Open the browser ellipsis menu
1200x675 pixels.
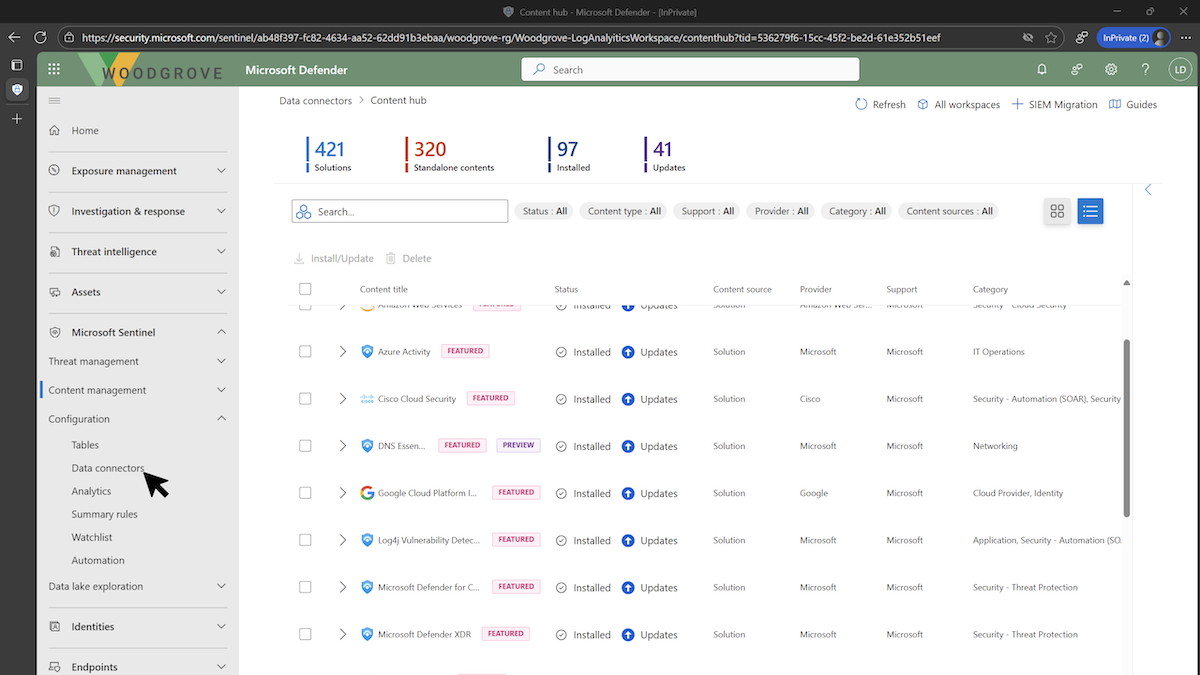point(1185,37)
